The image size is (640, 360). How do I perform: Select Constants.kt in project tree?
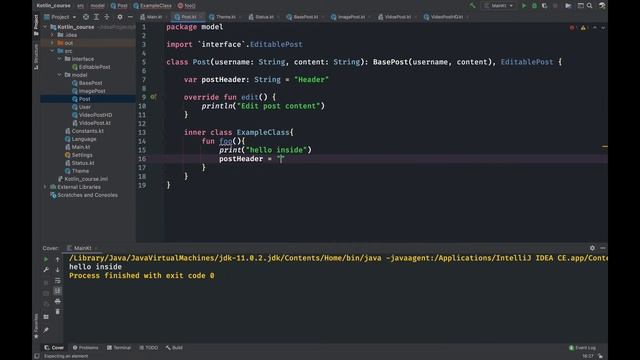point(84,131)
